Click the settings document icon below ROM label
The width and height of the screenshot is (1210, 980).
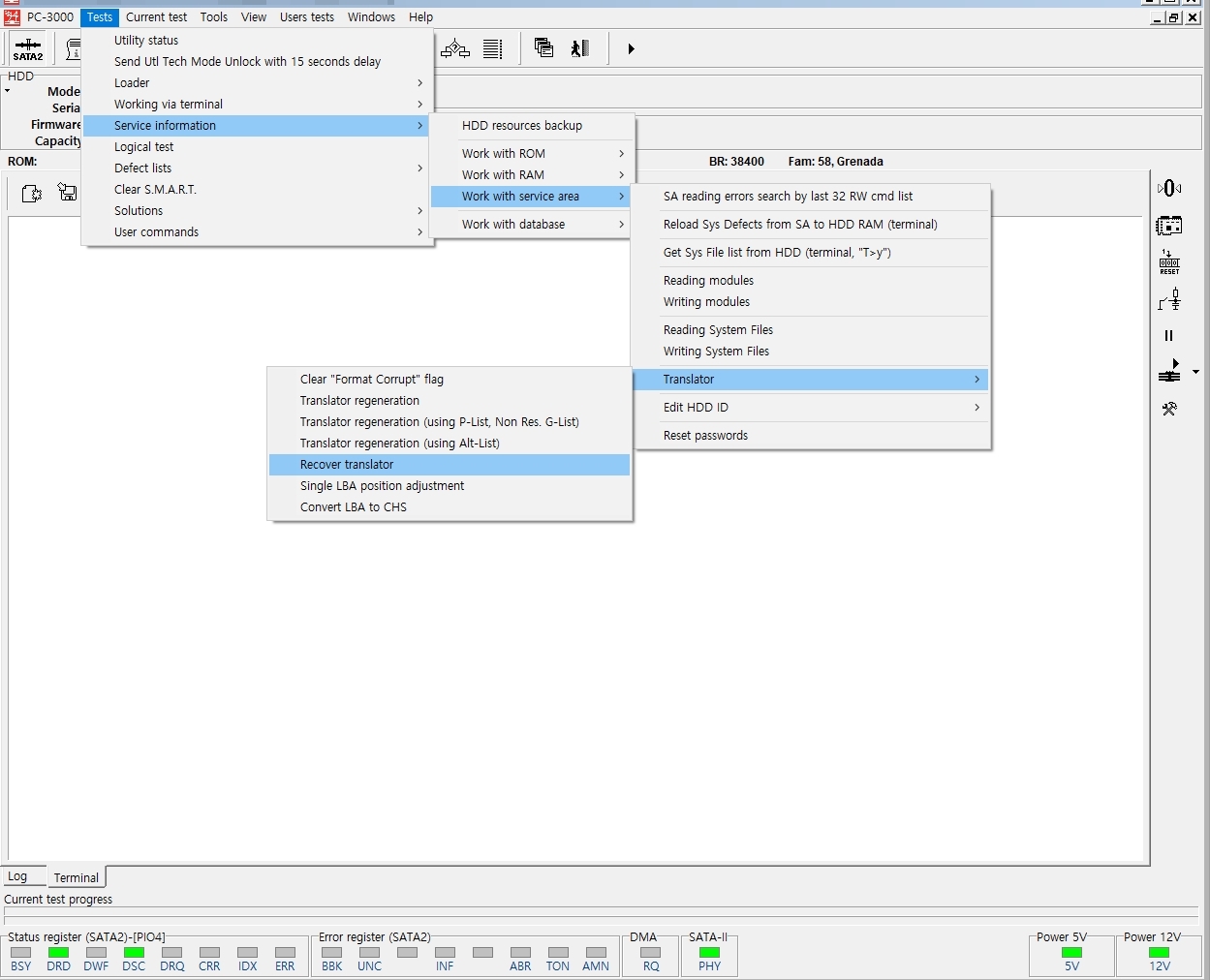tap(31, 194)
